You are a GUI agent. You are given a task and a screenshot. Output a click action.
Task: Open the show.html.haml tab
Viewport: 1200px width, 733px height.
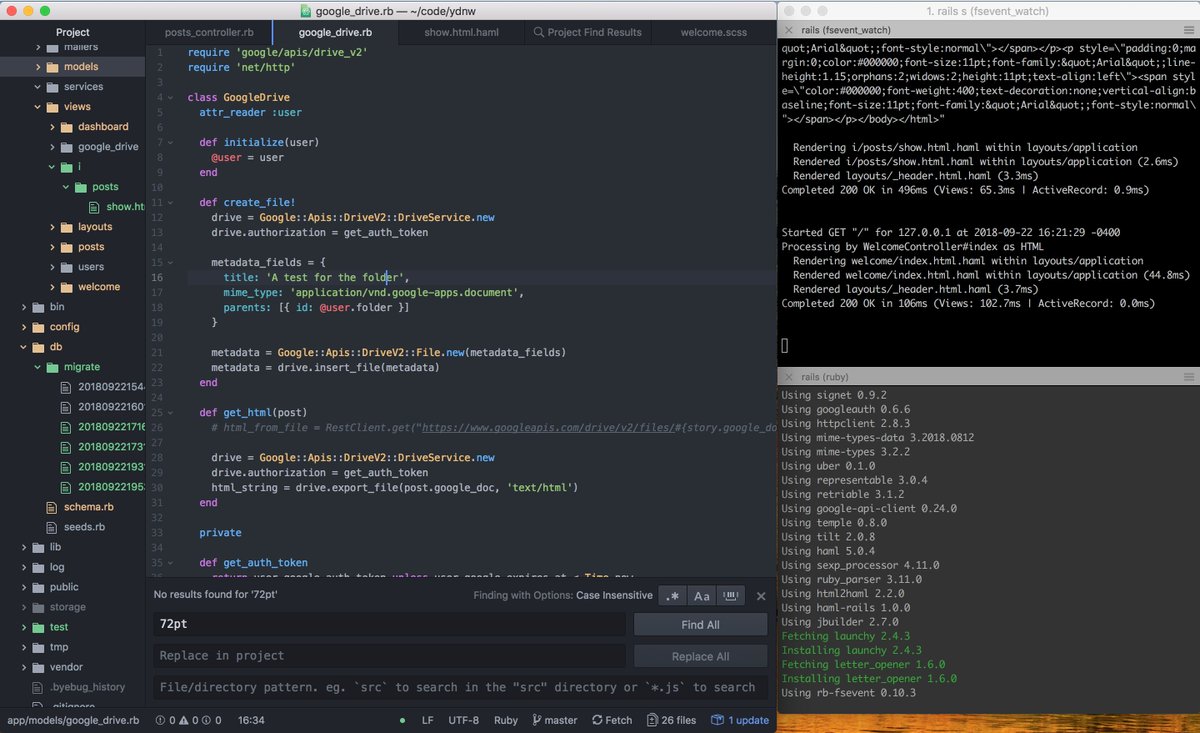(x=461, y=32)
